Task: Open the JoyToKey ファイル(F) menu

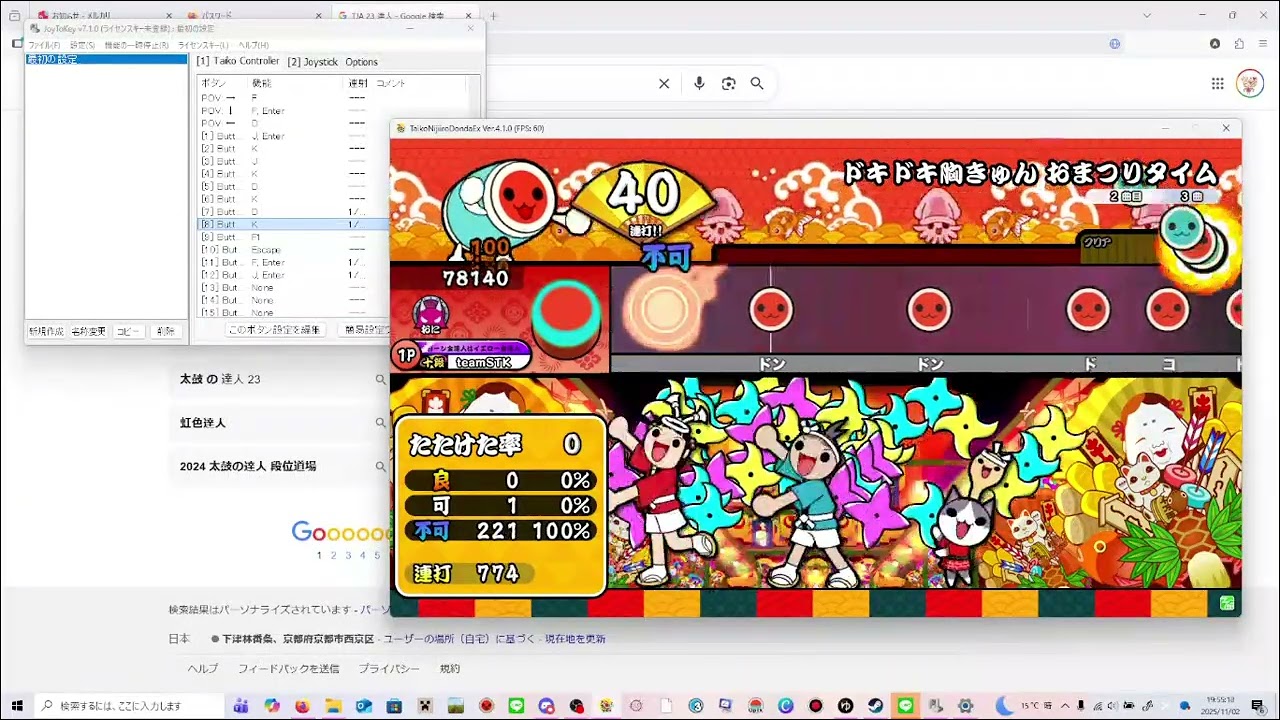Action: pyautogui.click(x=44, y=45)
